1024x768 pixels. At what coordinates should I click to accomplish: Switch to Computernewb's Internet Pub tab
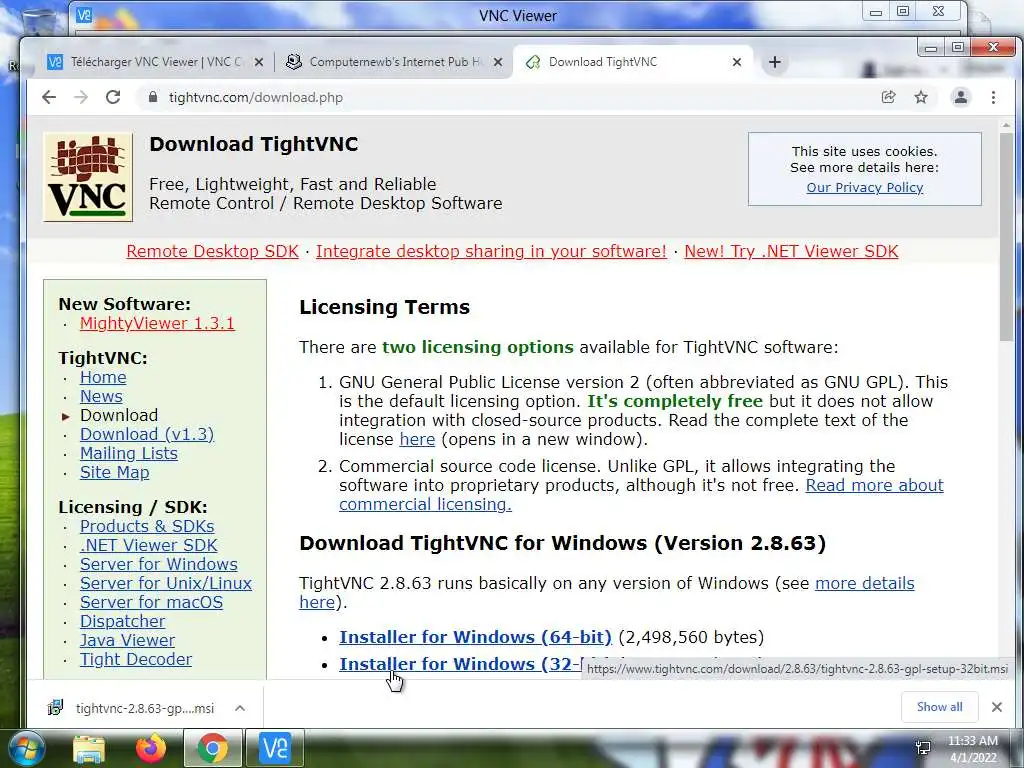click(x=395, y=62)
